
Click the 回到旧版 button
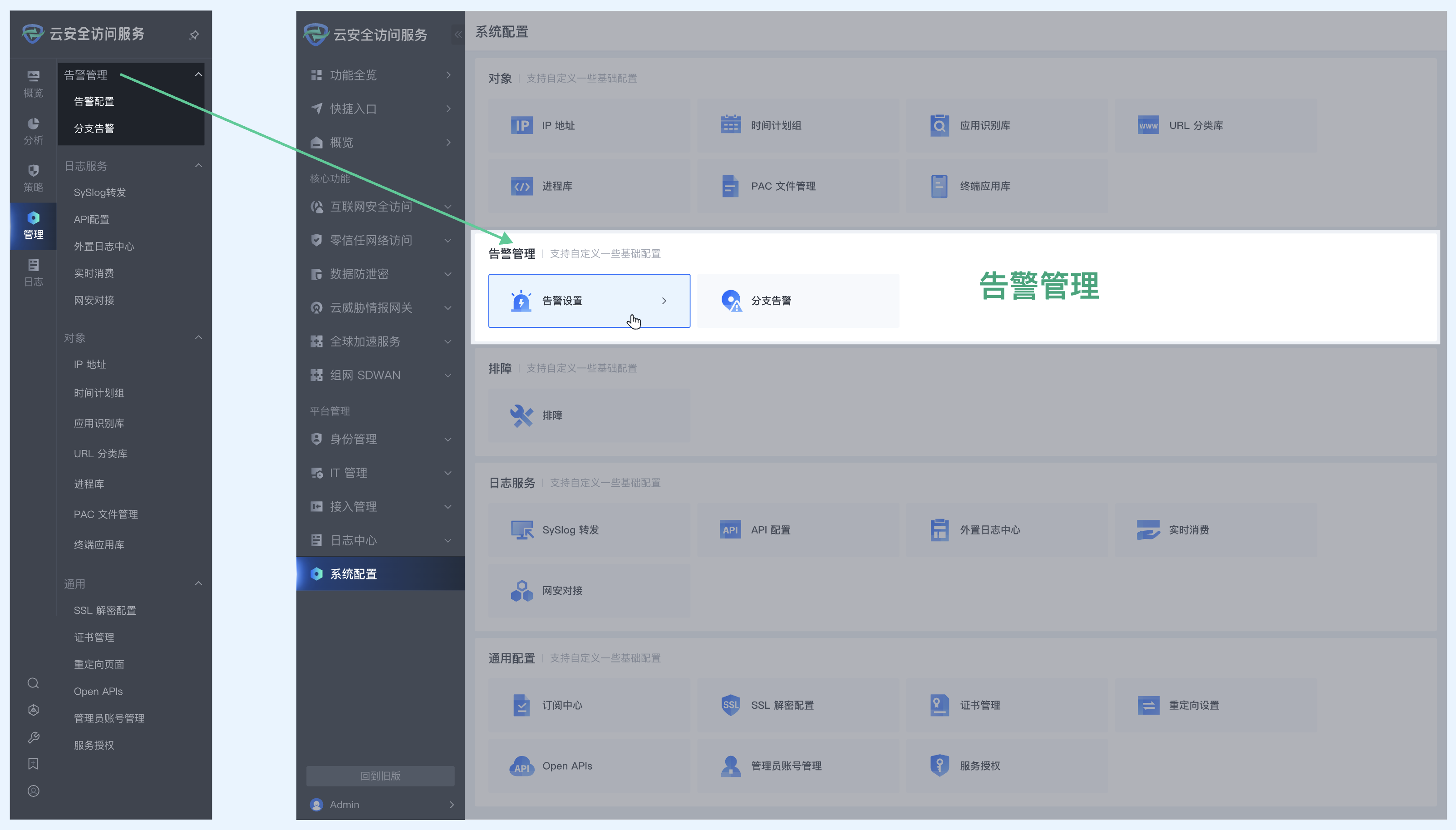click(380, 776)
